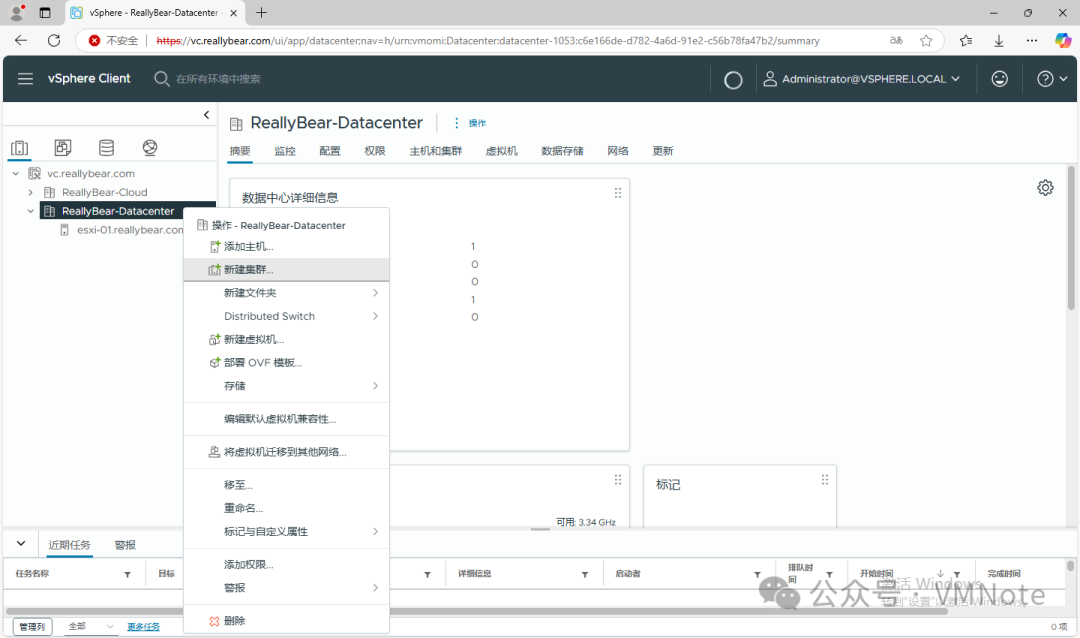
Task: Switch to the 网络 tab
Action: [x=618, y=151]
